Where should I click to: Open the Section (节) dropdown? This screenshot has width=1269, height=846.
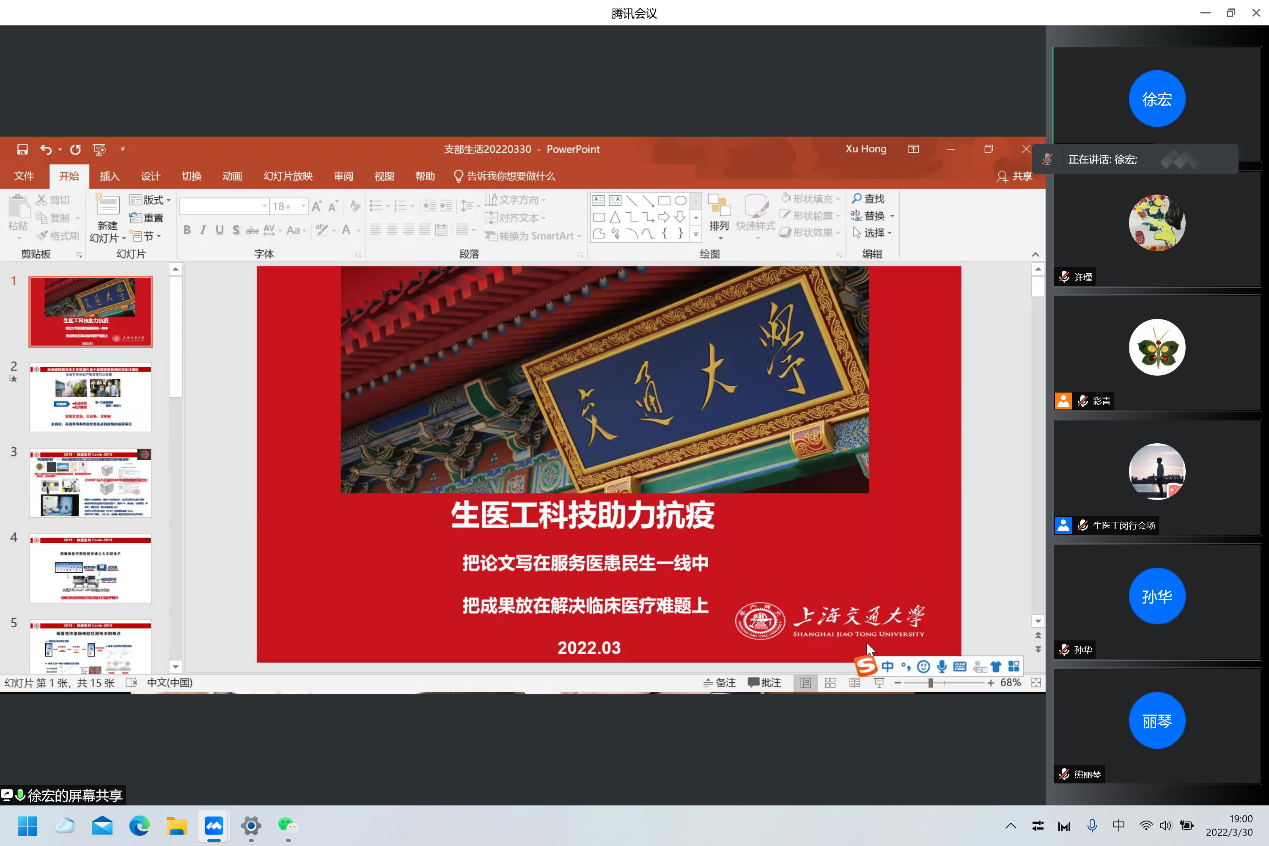coord(144,236)
